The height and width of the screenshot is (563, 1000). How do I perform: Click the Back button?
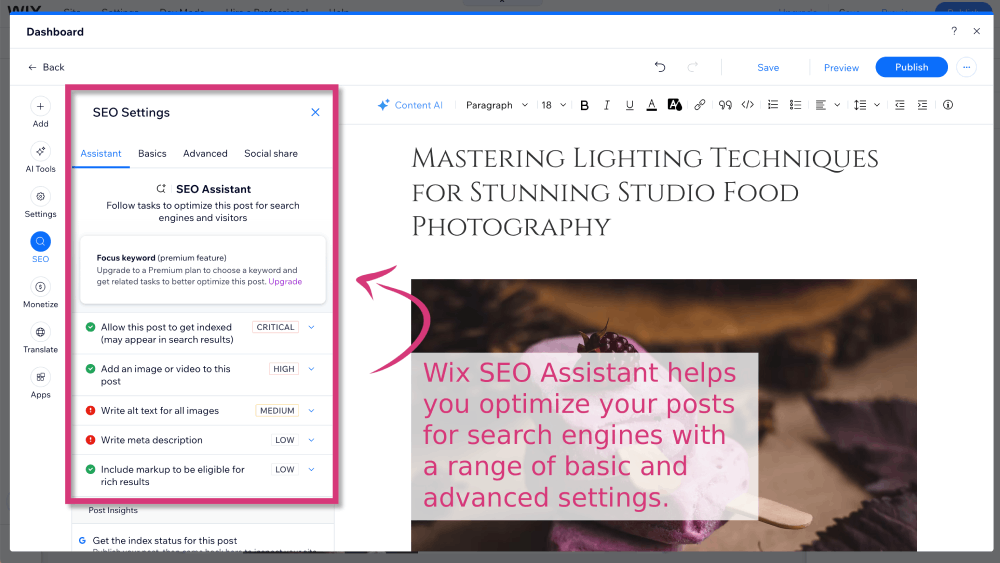click(x=46, y=67)
